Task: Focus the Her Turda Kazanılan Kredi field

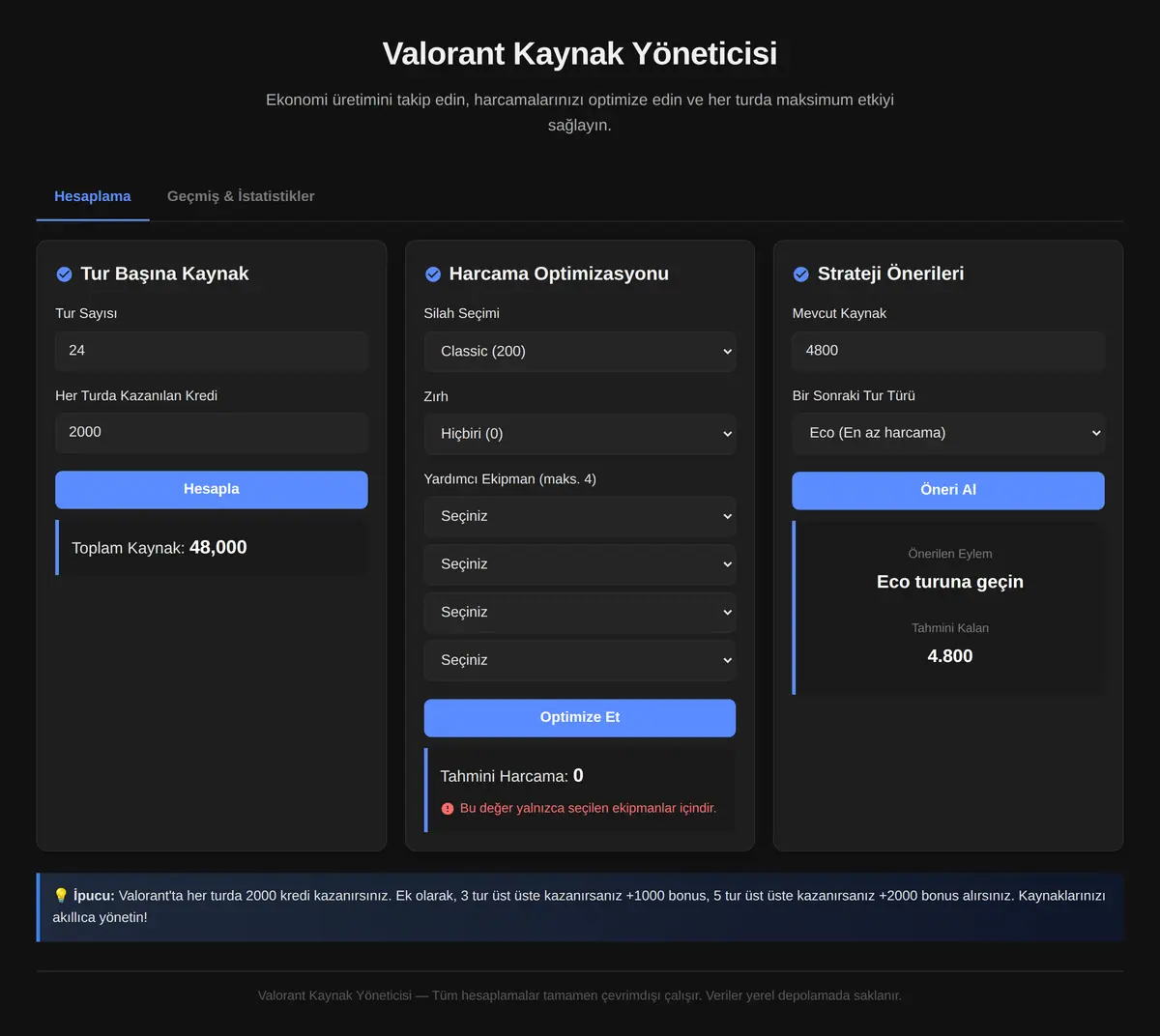Action: [x=212, y=432]
